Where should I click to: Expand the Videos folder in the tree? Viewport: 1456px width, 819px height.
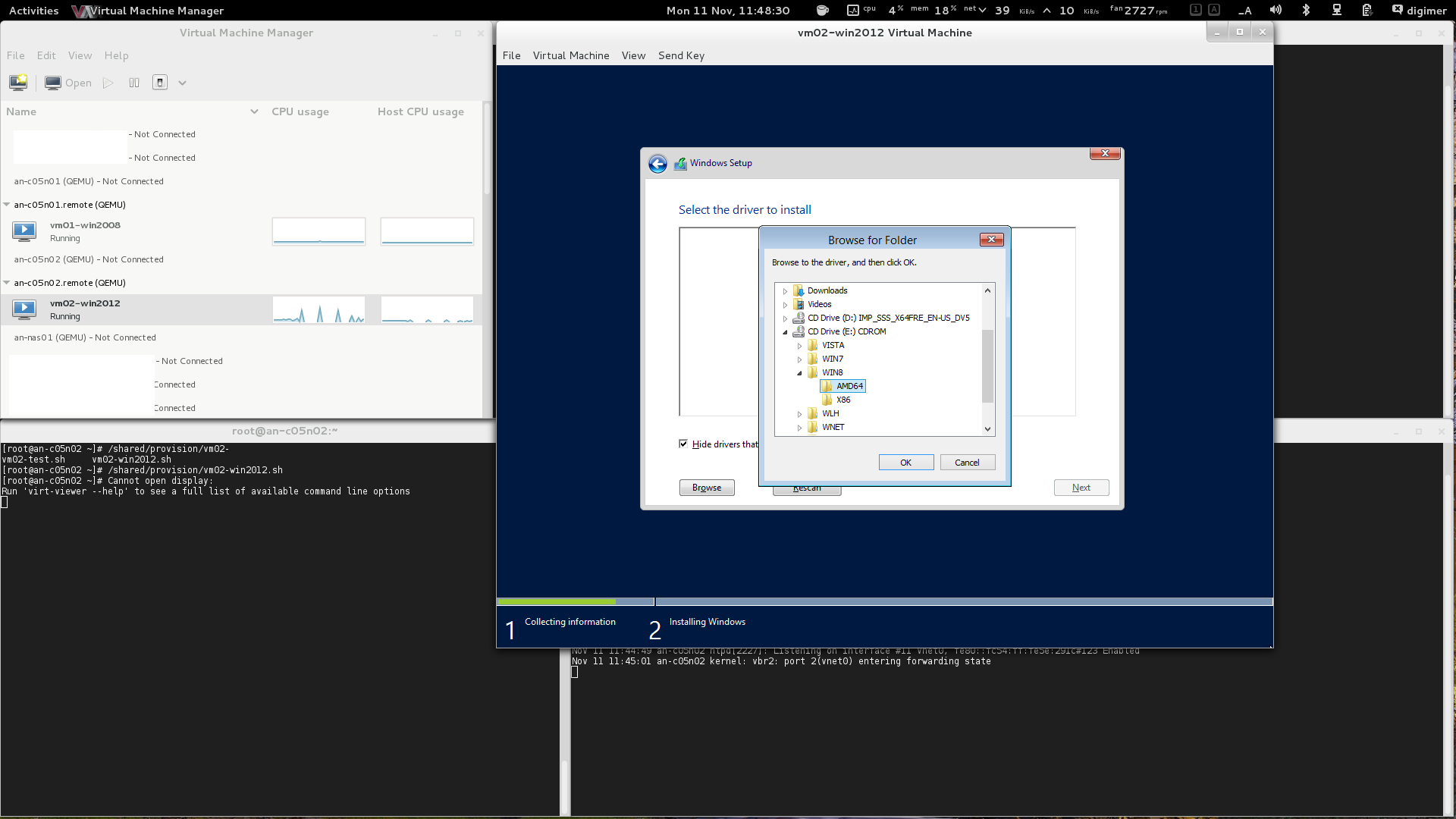coord(785,305)
